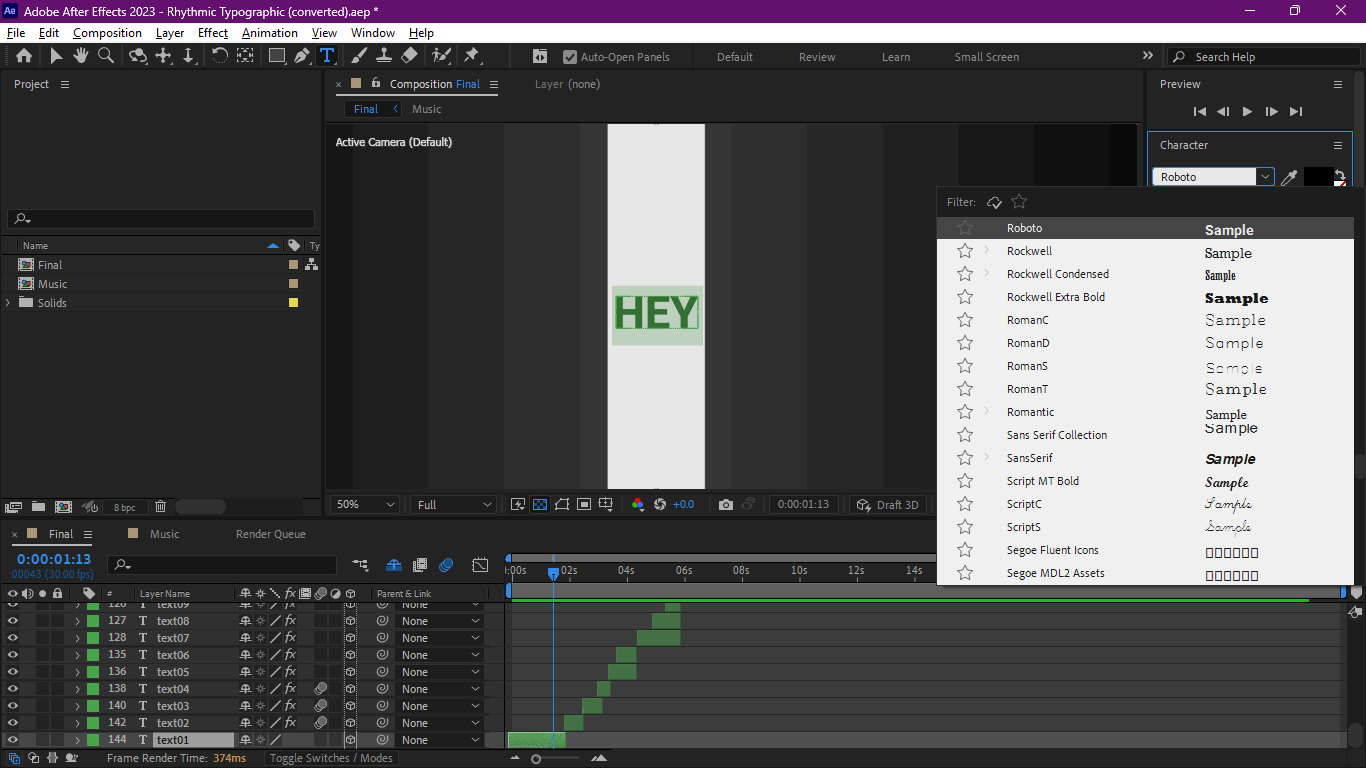
Task: Open the Effect menu
Action: click(213, 33)
